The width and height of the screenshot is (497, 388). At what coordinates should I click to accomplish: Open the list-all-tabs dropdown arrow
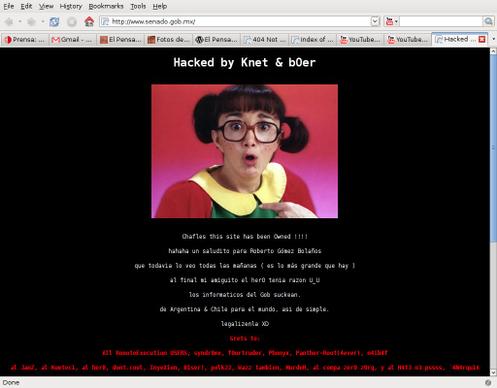pos(494,39)
